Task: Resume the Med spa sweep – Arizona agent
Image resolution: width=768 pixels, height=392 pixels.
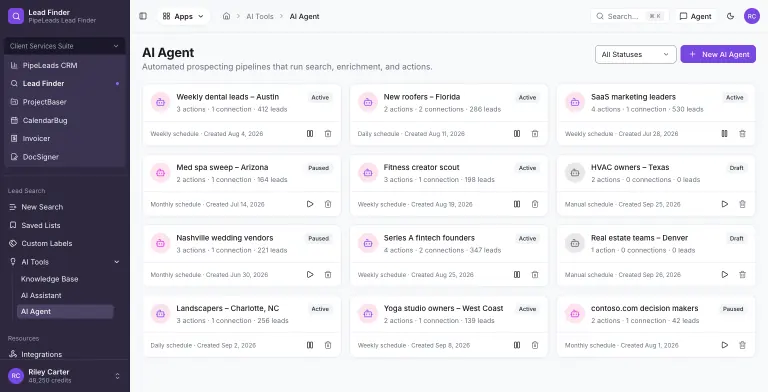Action: pos(310,204)
